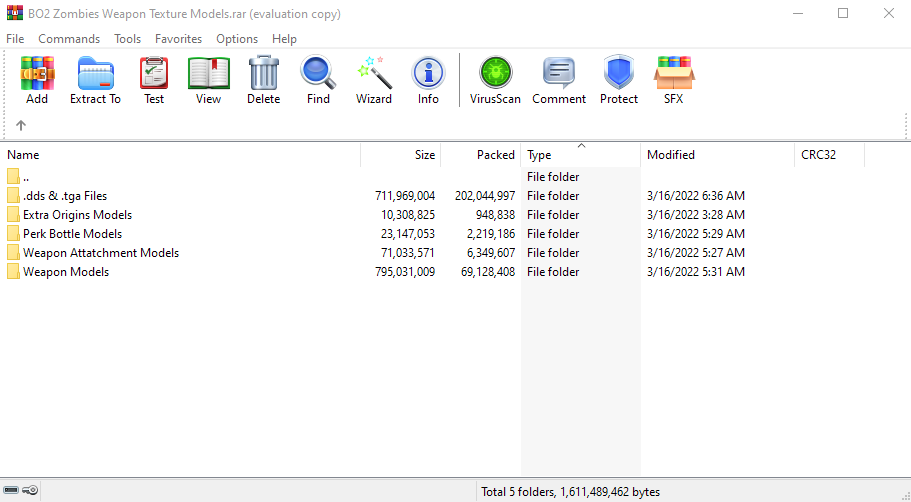The height and width of the screenshot is (502, 911).
Task: Click the Add archive toolbar icon
Action: 37,73
